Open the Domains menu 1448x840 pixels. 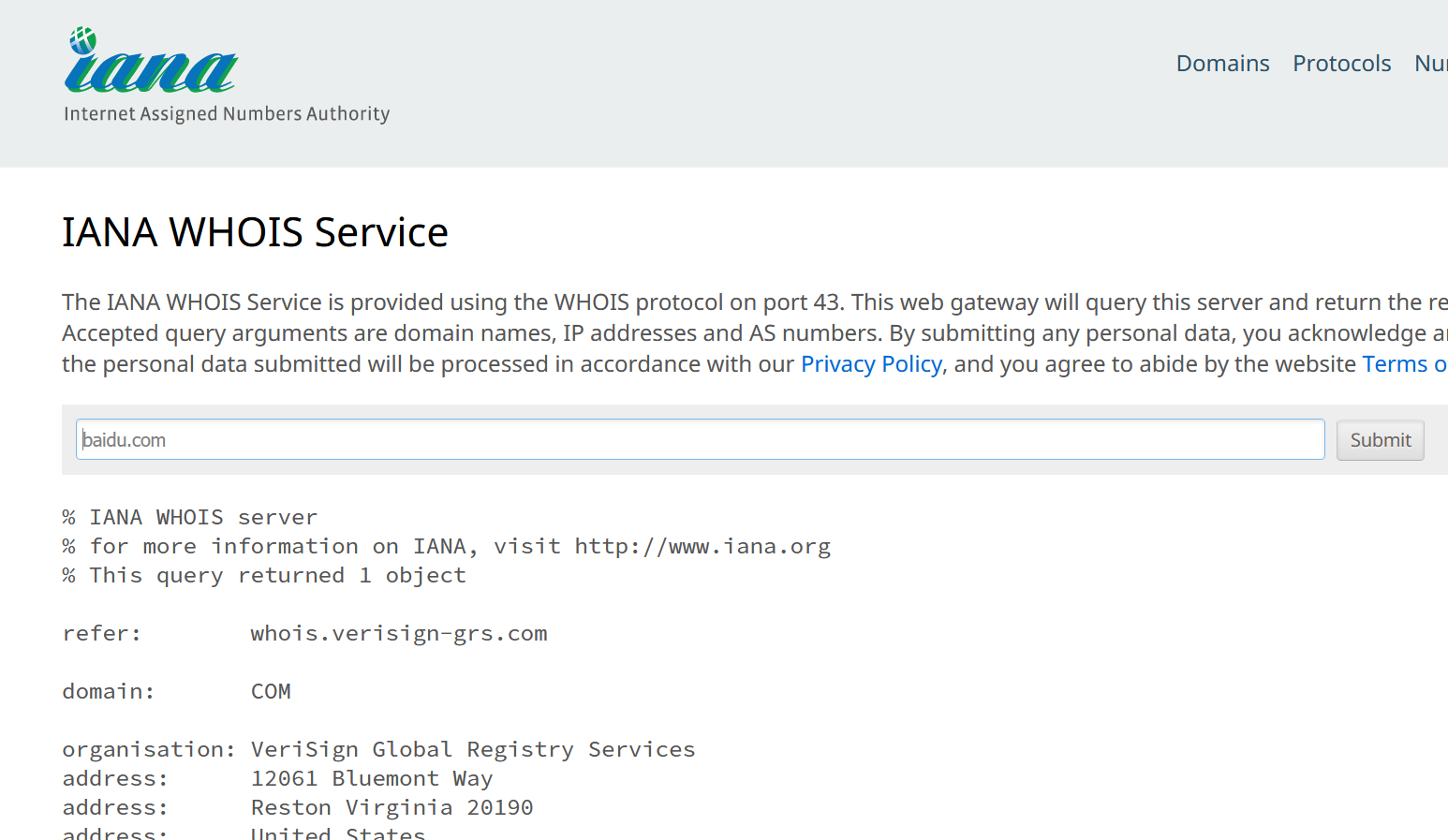point(1222,63)
